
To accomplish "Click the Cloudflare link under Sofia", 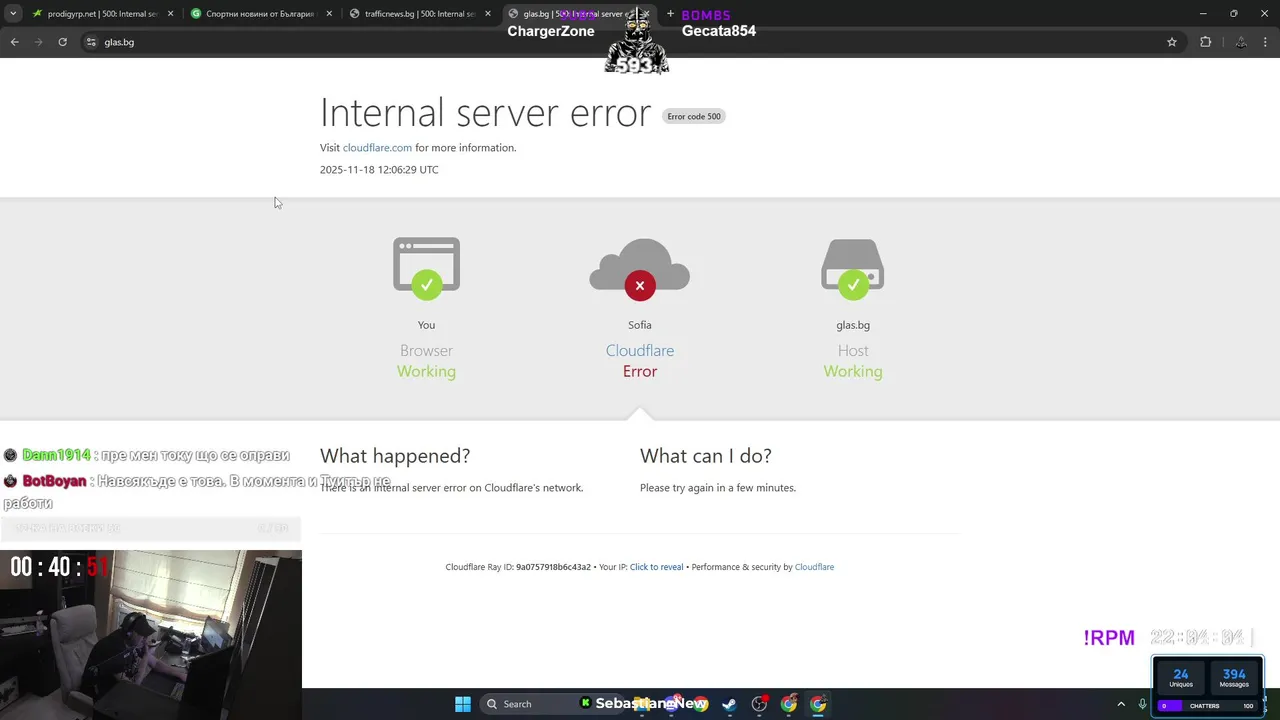I will (640, 351).
